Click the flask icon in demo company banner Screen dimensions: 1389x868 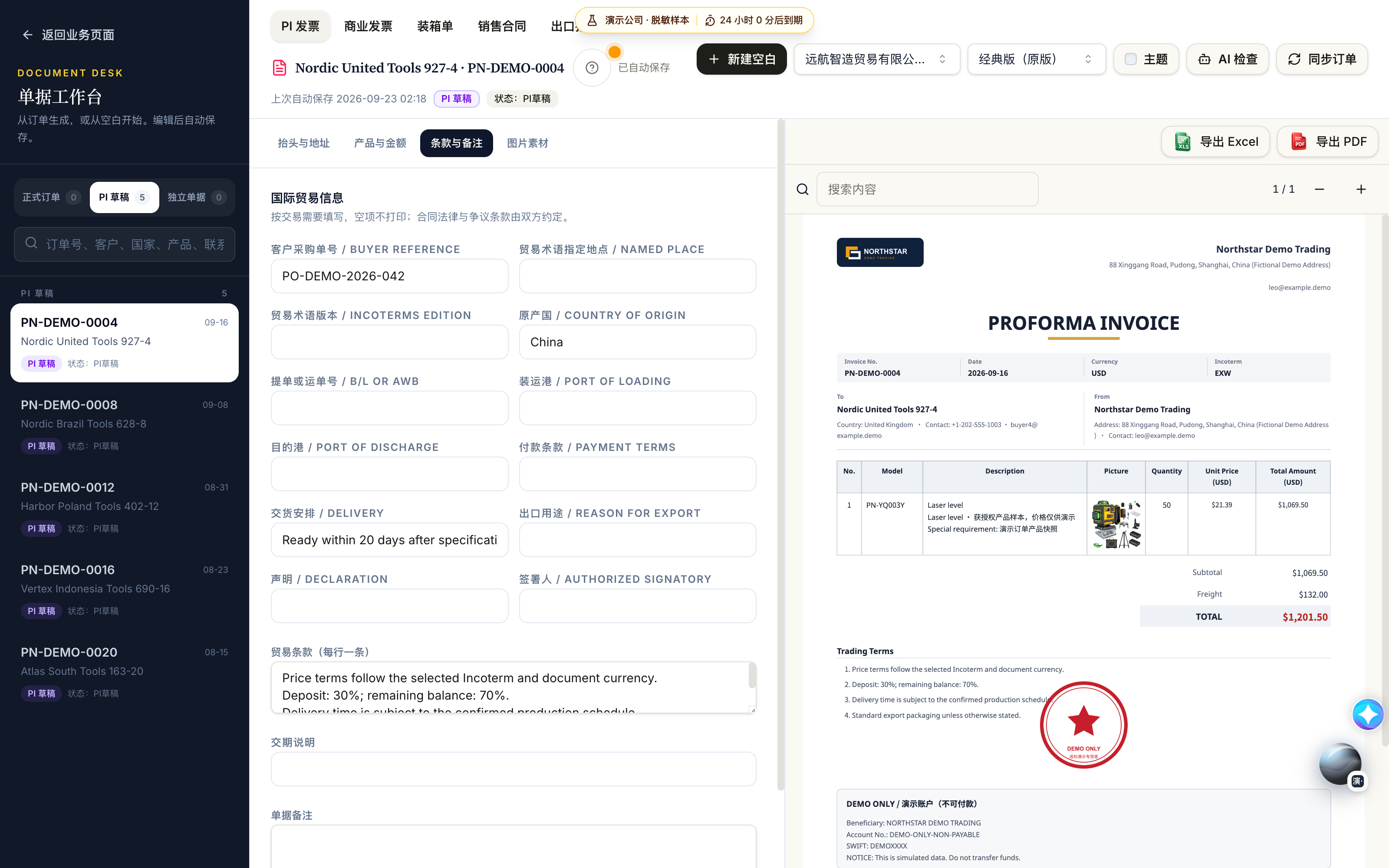pyautogui.click(x=592, y=20)
